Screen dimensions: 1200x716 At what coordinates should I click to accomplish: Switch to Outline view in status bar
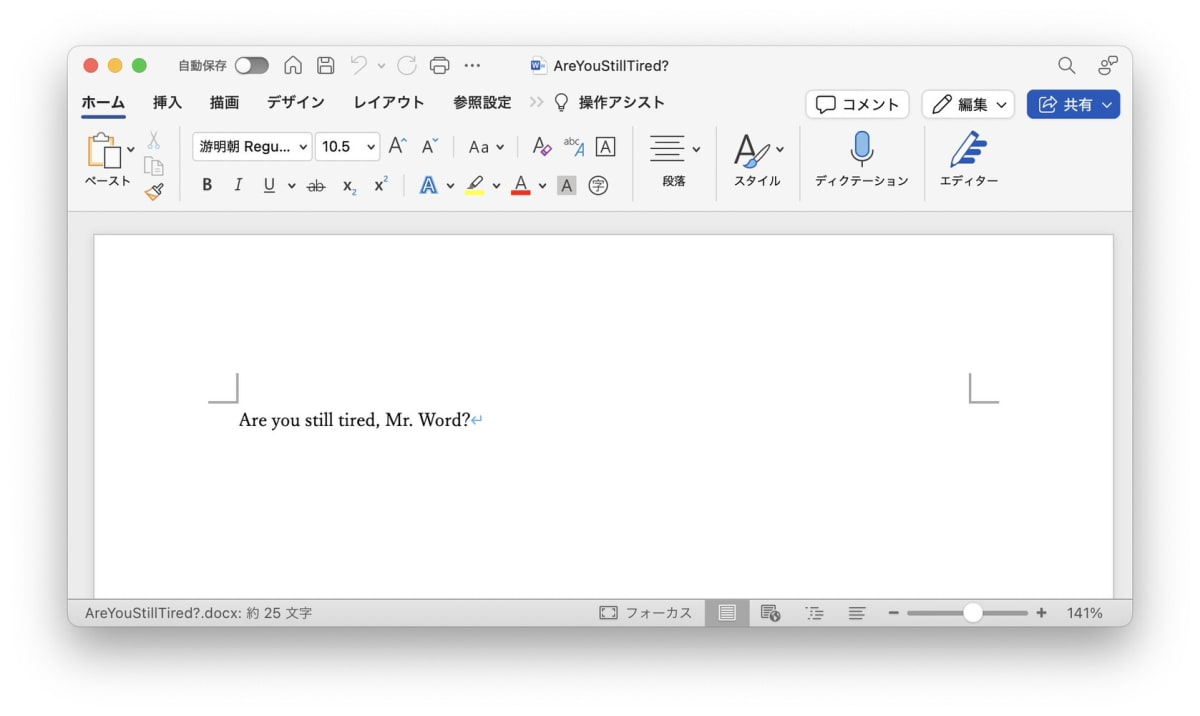814,613
